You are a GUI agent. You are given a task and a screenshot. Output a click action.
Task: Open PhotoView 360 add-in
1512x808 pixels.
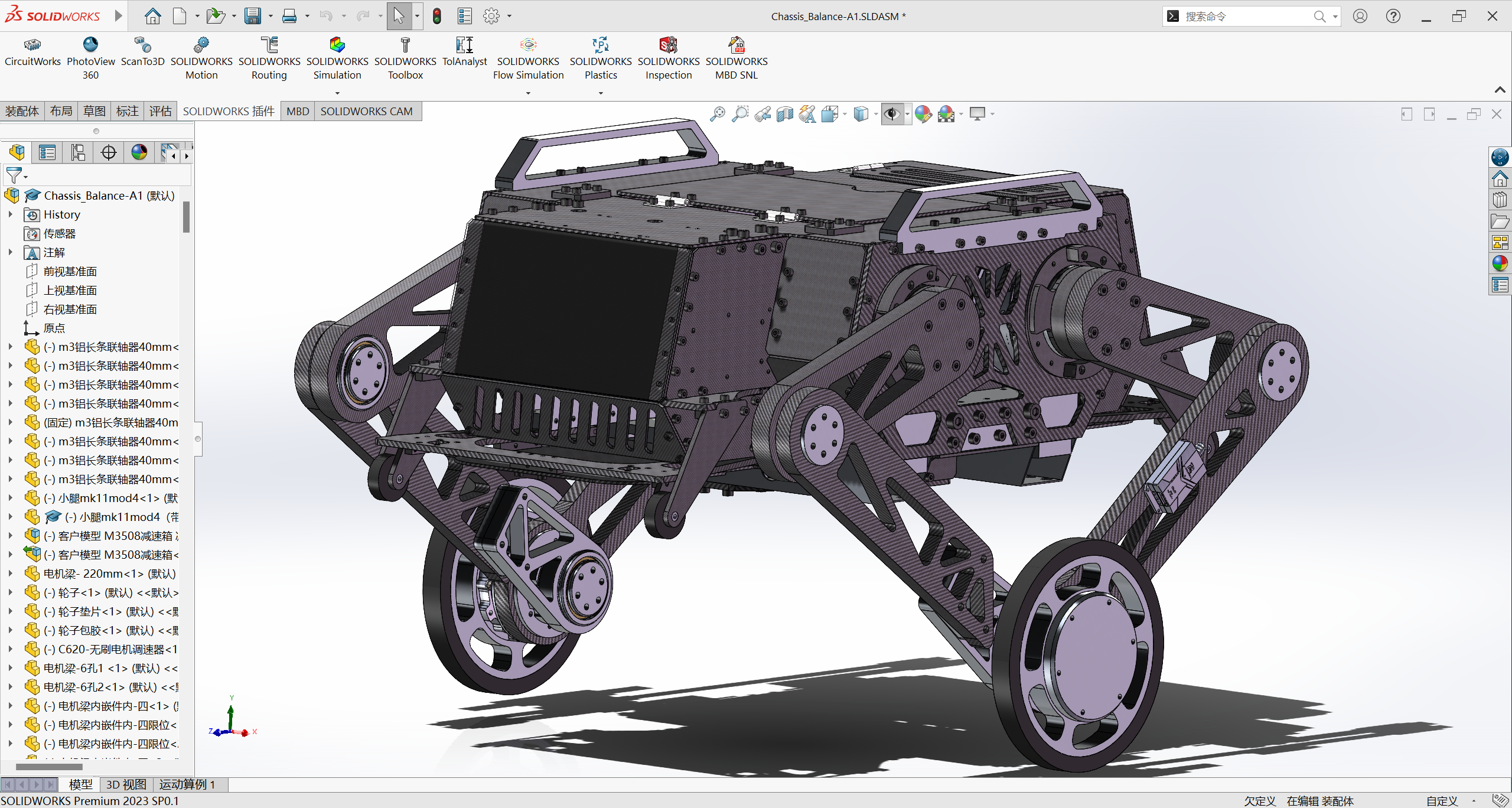[90, 58]
